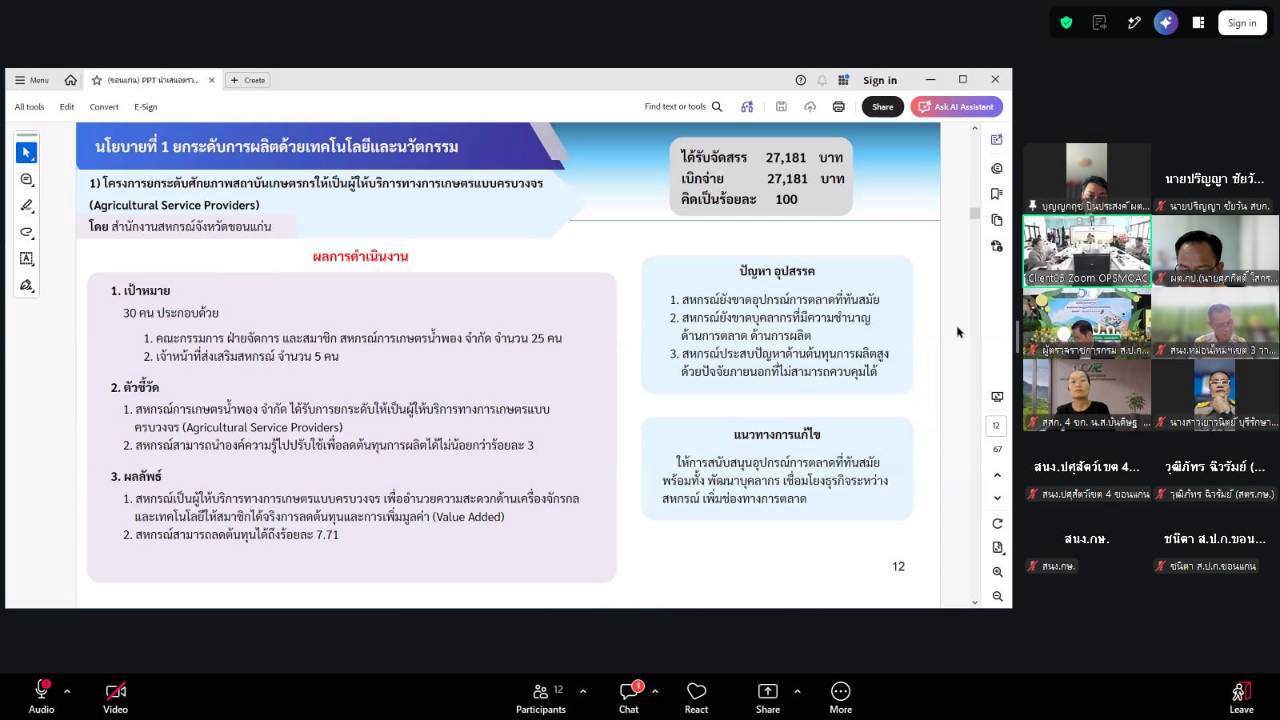
Task: Click the current page number box 12
Action: [996, 426]
